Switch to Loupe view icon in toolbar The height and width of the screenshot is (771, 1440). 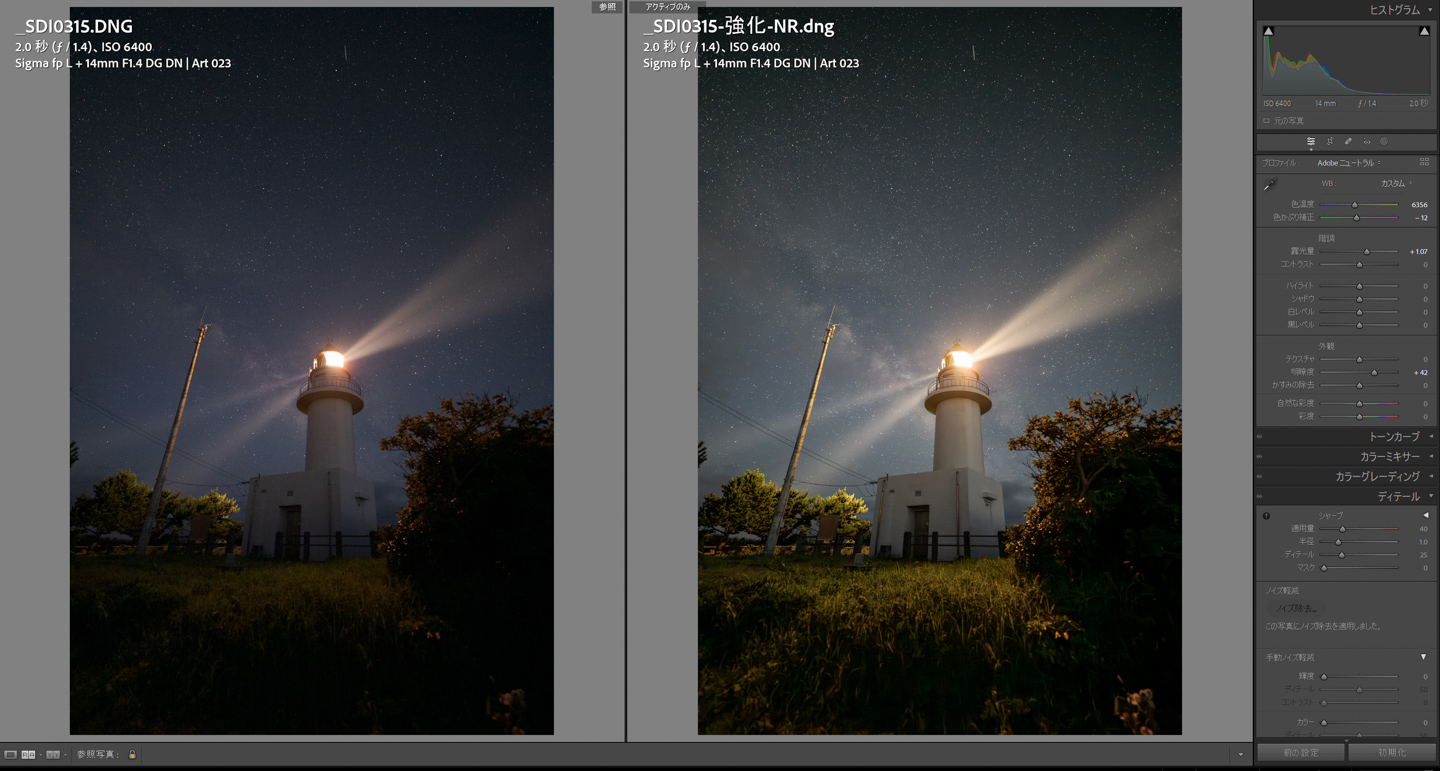click(x=10, y=755)
